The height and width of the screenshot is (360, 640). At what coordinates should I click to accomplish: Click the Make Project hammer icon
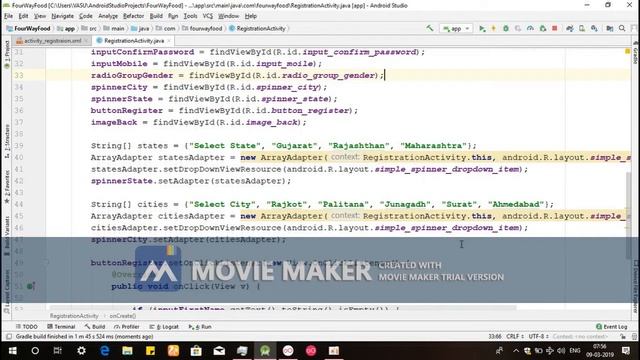click(x=430, y=28)
